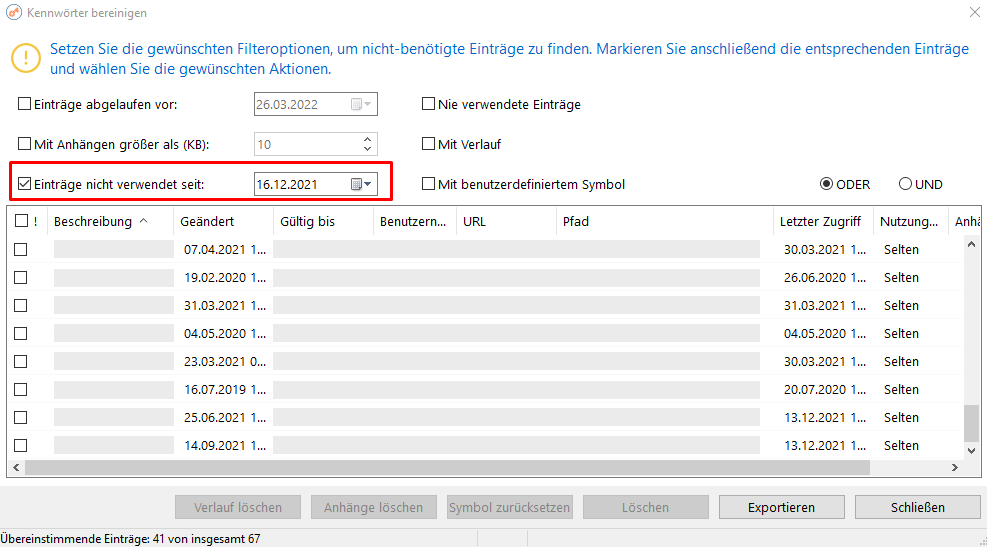Screen dimensions: 987x547
Task: Select the UND radio button
Action: tap(905, 184)
